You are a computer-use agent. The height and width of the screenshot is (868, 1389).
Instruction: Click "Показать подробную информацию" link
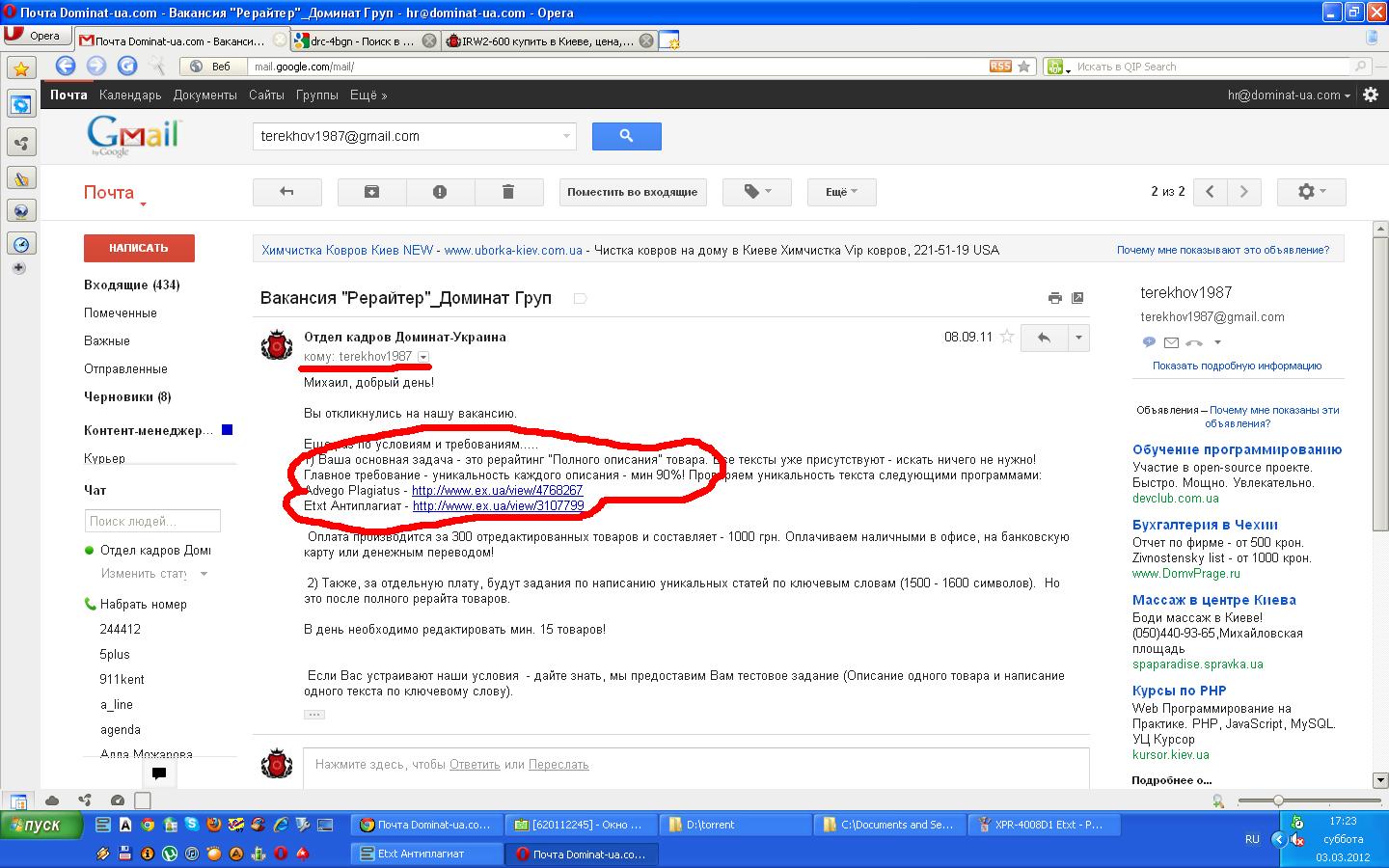pyautogui.click(x=1237, y=366)
